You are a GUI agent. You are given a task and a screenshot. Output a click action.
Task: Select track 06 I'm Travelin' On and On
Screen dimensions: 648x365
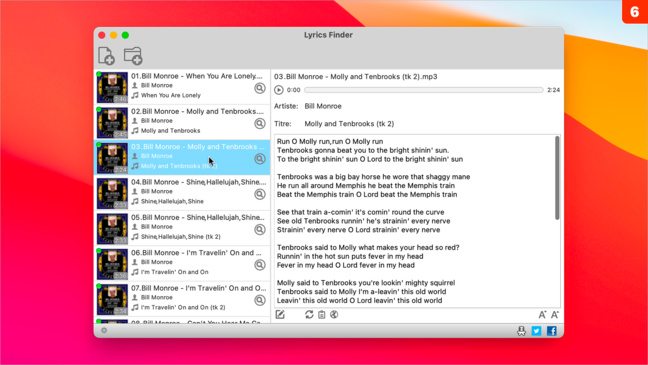click(x=182, y=264)
